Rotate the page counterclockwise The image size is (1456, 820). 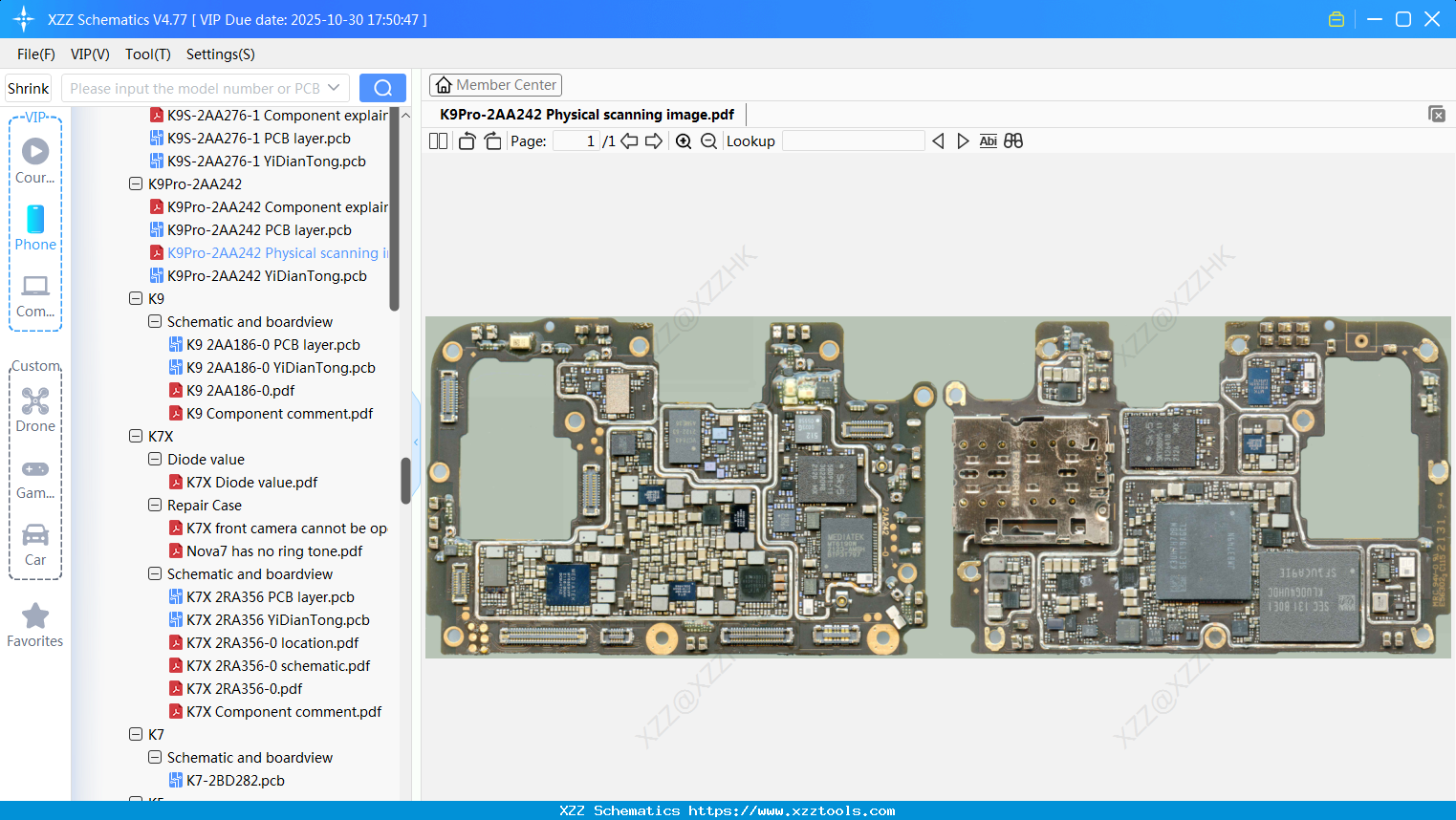click(467, 141)
